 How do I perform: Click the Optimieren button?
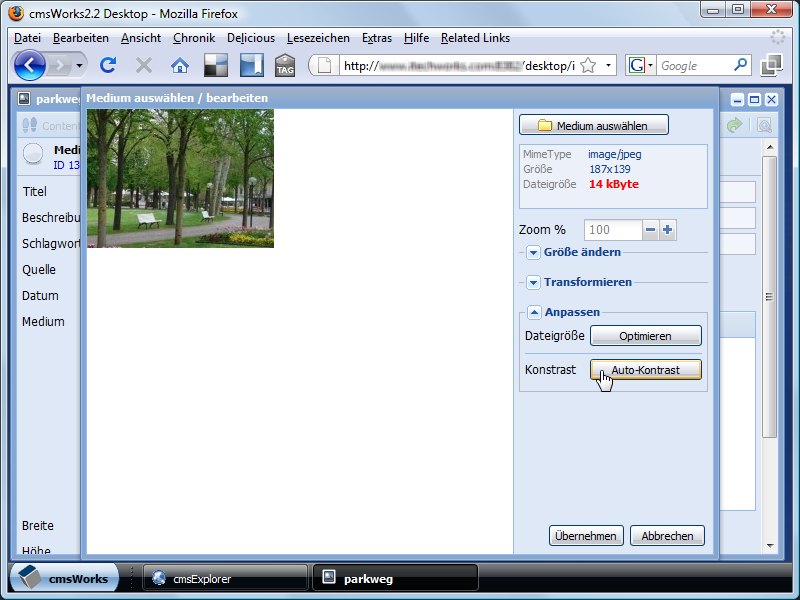646,336
